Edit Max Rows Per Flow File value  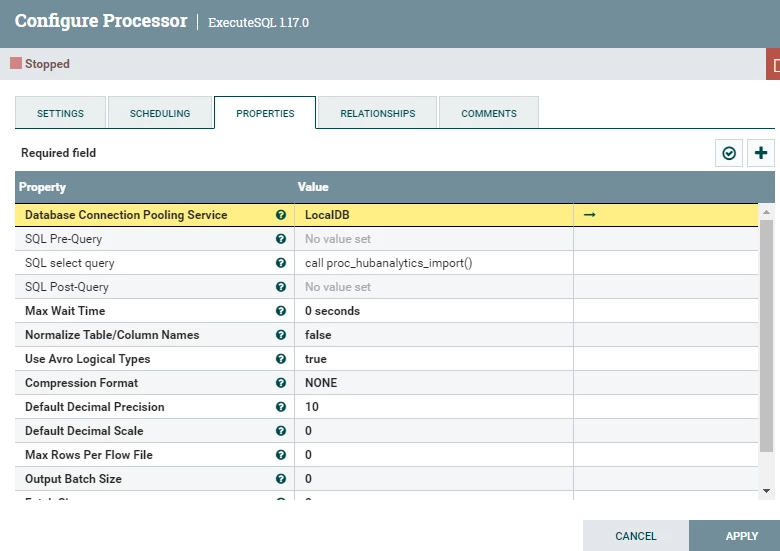(434, 455)
